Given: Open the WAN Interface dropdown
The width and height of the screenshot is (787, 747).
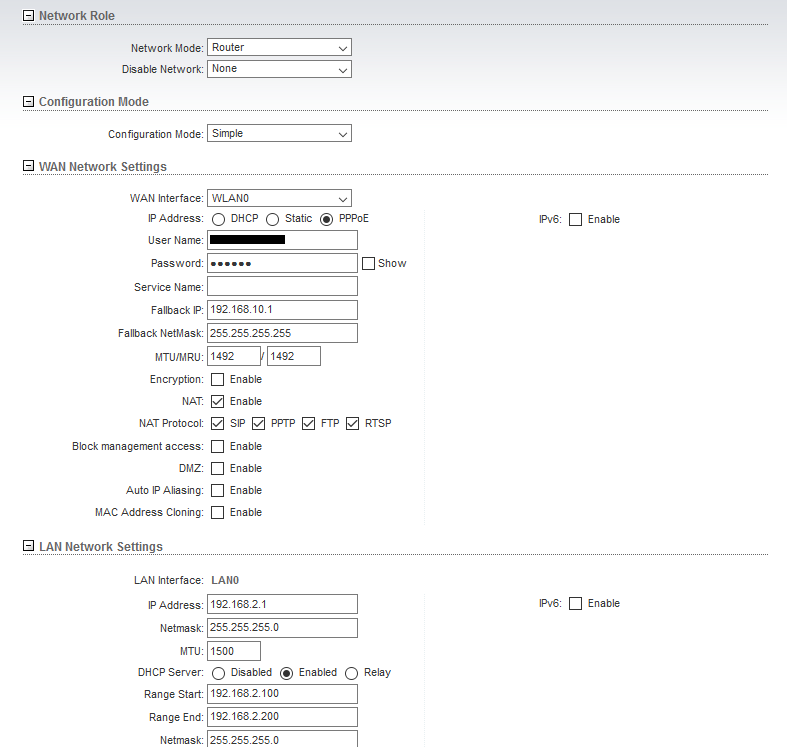Looking at the screenshot, I should tap(279, 198).
